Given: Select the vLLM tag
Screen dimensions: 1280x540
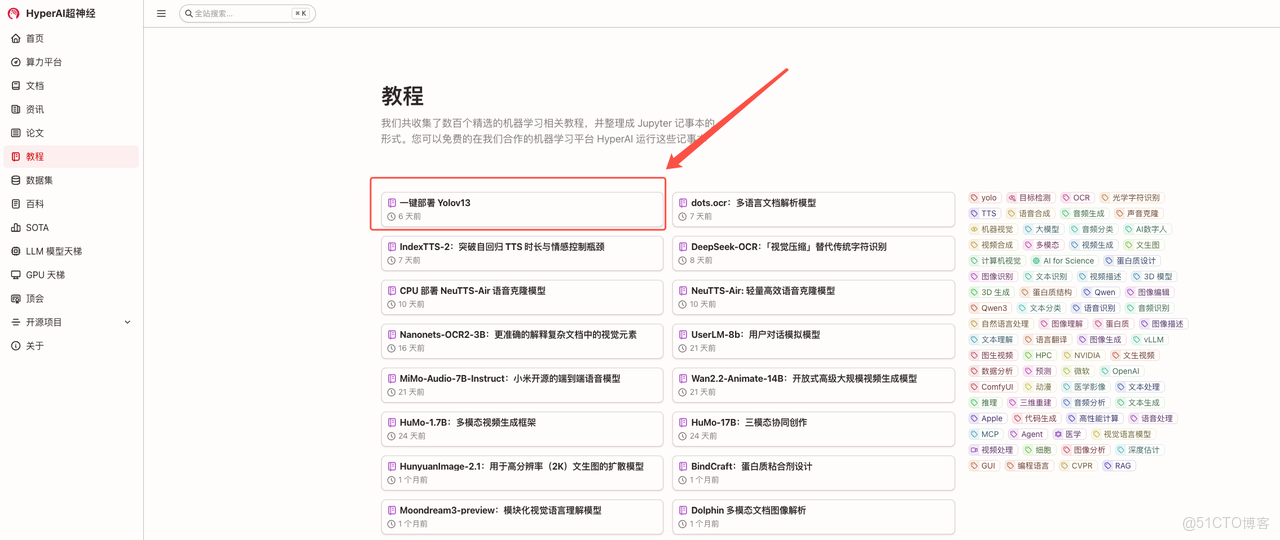Looking at the screenshot, I should pos(1148,340).
